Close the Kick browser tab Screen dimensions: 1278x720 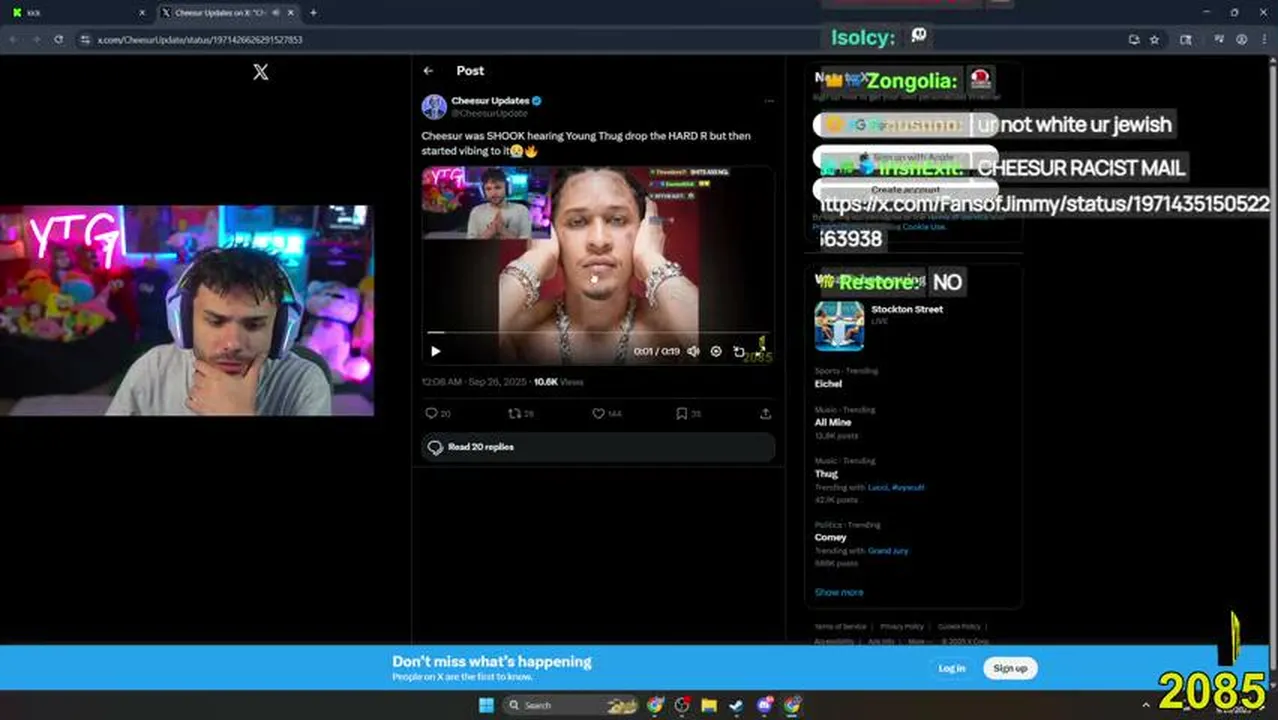tap(141, 13)
